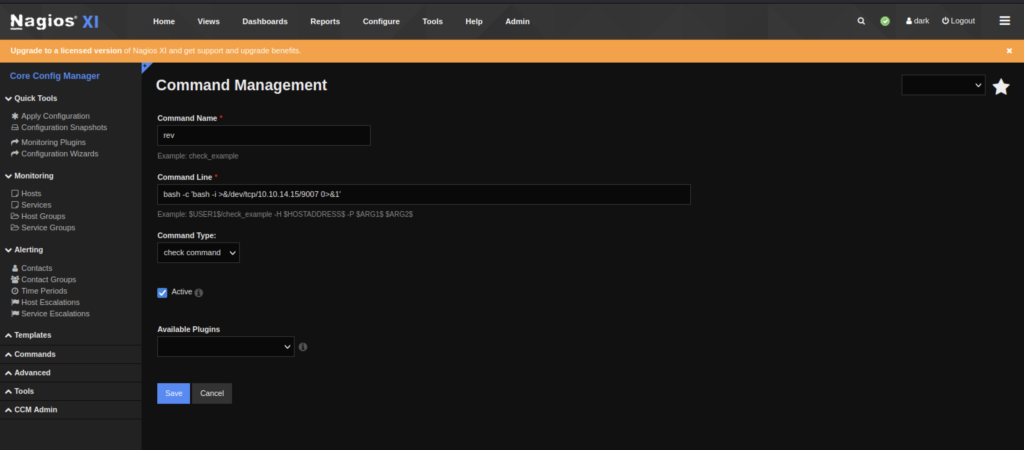Open the Command Type dropdown
The width and height of the screenshot is (1024, 450).
click(x=198, y=253)
